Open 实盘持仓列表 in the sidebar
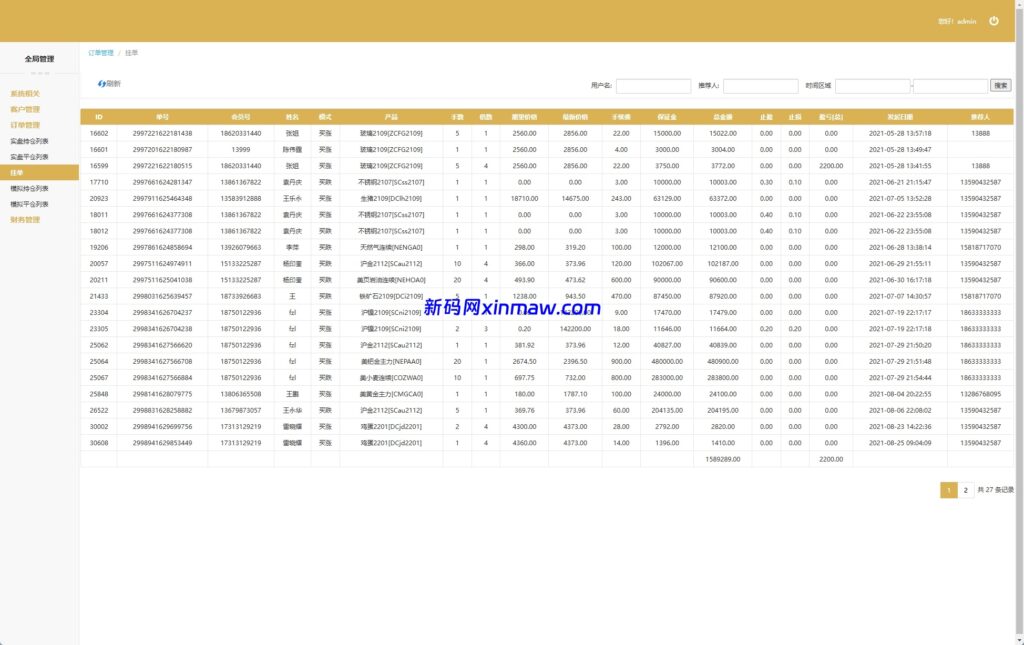Image resolution: width=1024 pixels, height=645 pixels. [29, 141]
